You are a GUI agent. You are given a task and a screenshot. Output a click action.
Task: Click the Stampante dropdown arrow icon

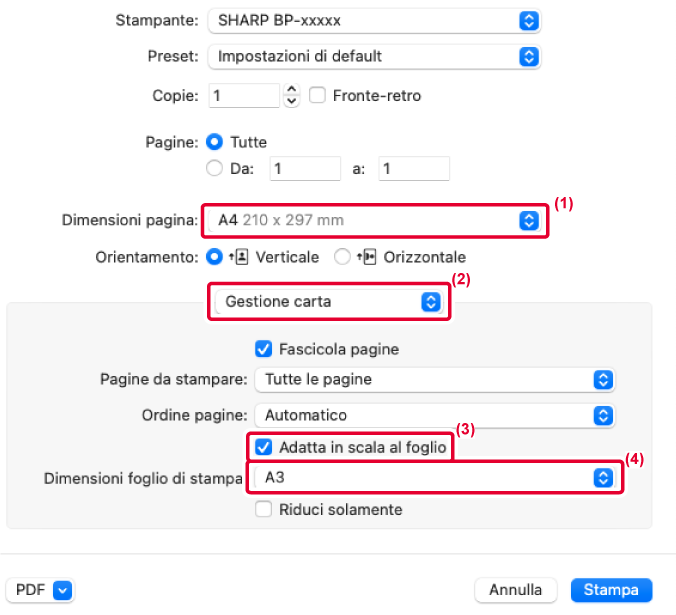coord(529,21)
